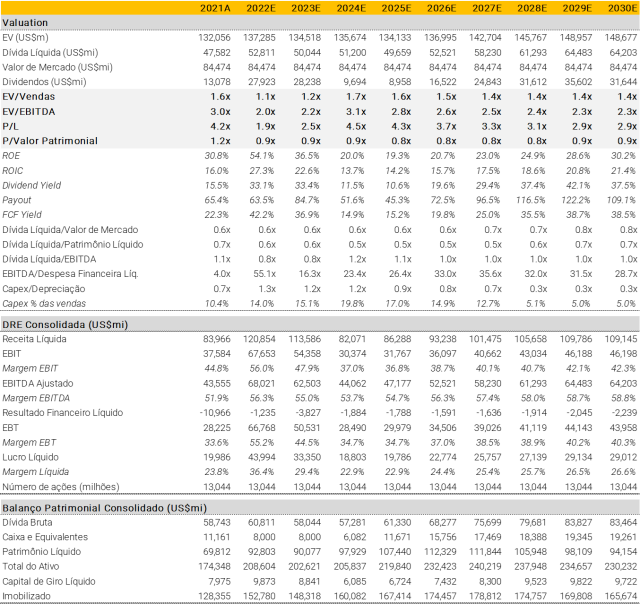Select the 2021A column header

[x=215, y=7]
